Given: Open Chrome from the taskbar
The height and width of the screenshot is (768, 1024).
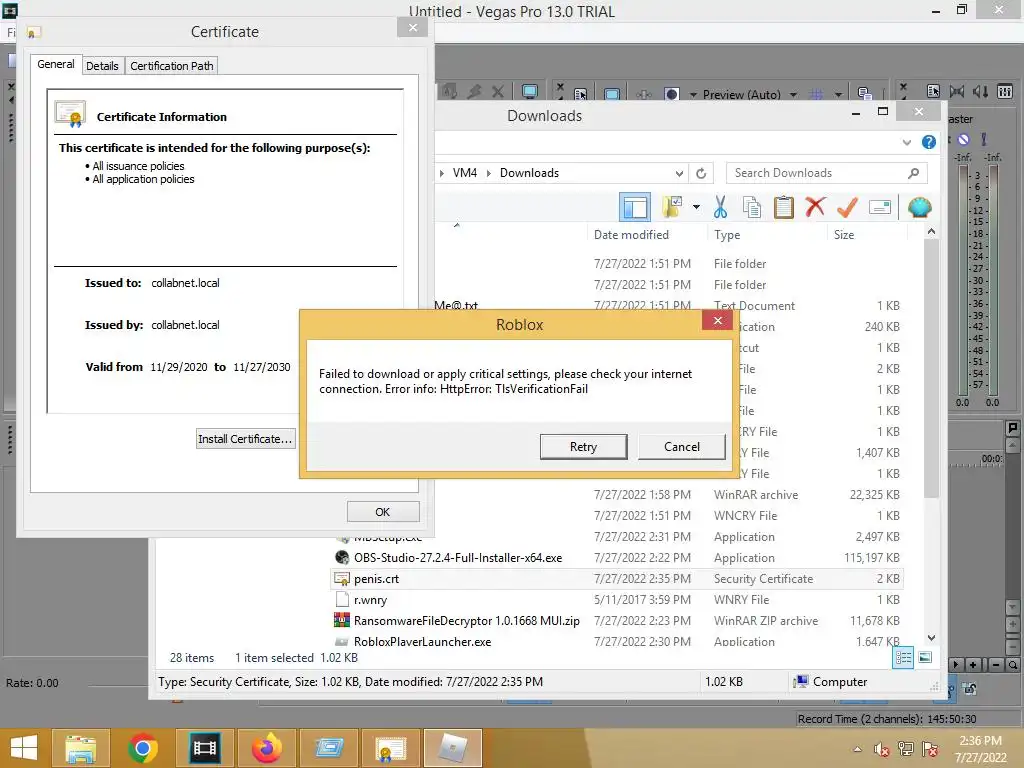Looking at the screenshot, I should point(143,748).
